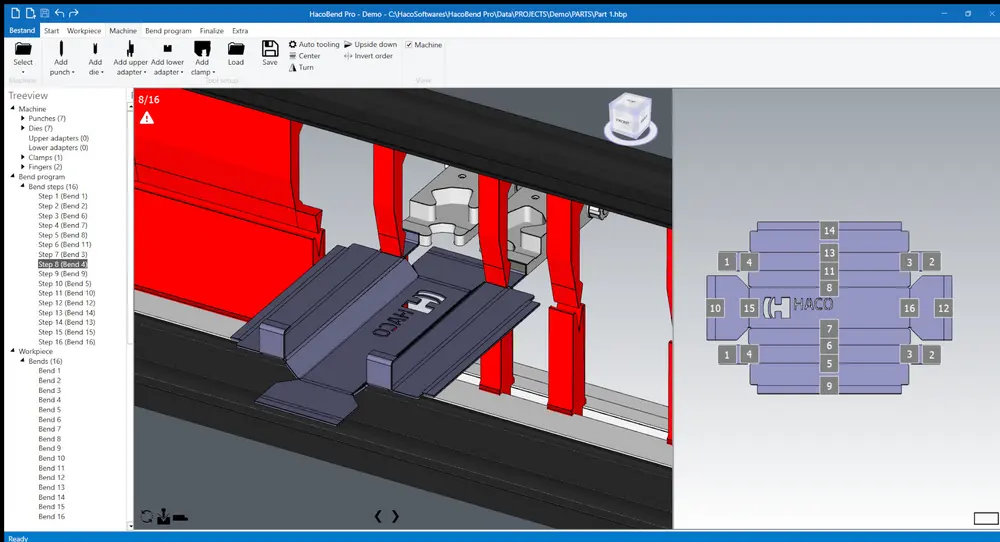Toggle Invert order in the ribbon
The height and width of the screenshot is (542, 1000).
pos(368,56)
